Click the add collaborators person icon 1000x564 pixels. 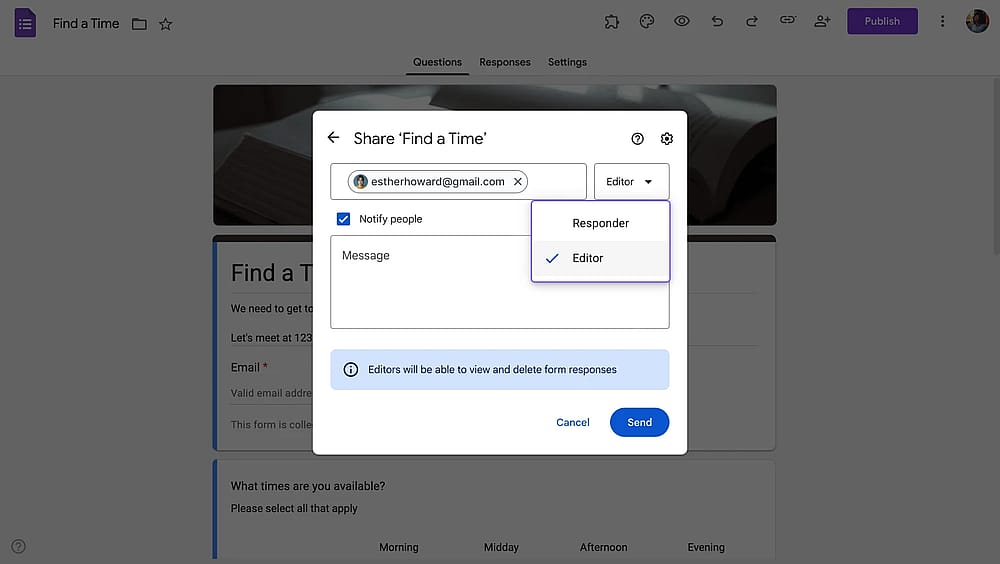tap(822, 21)
